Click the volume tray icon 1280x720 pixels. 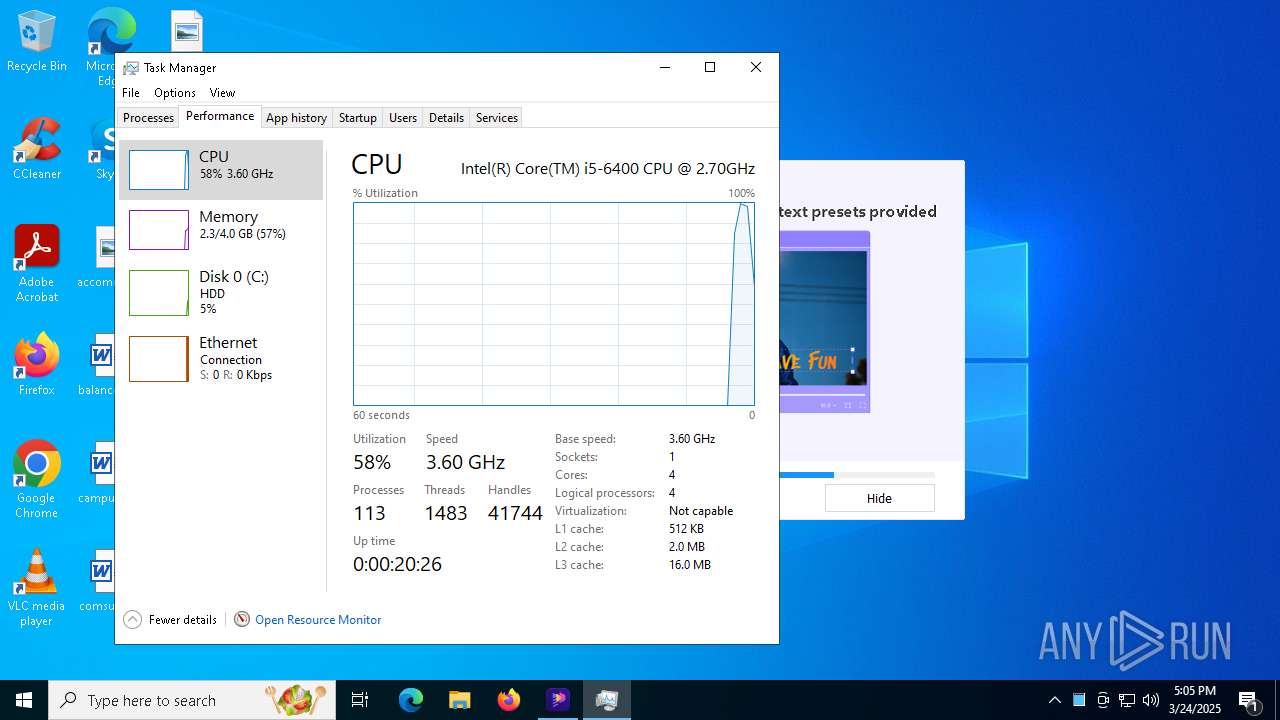coord(1151,700)
